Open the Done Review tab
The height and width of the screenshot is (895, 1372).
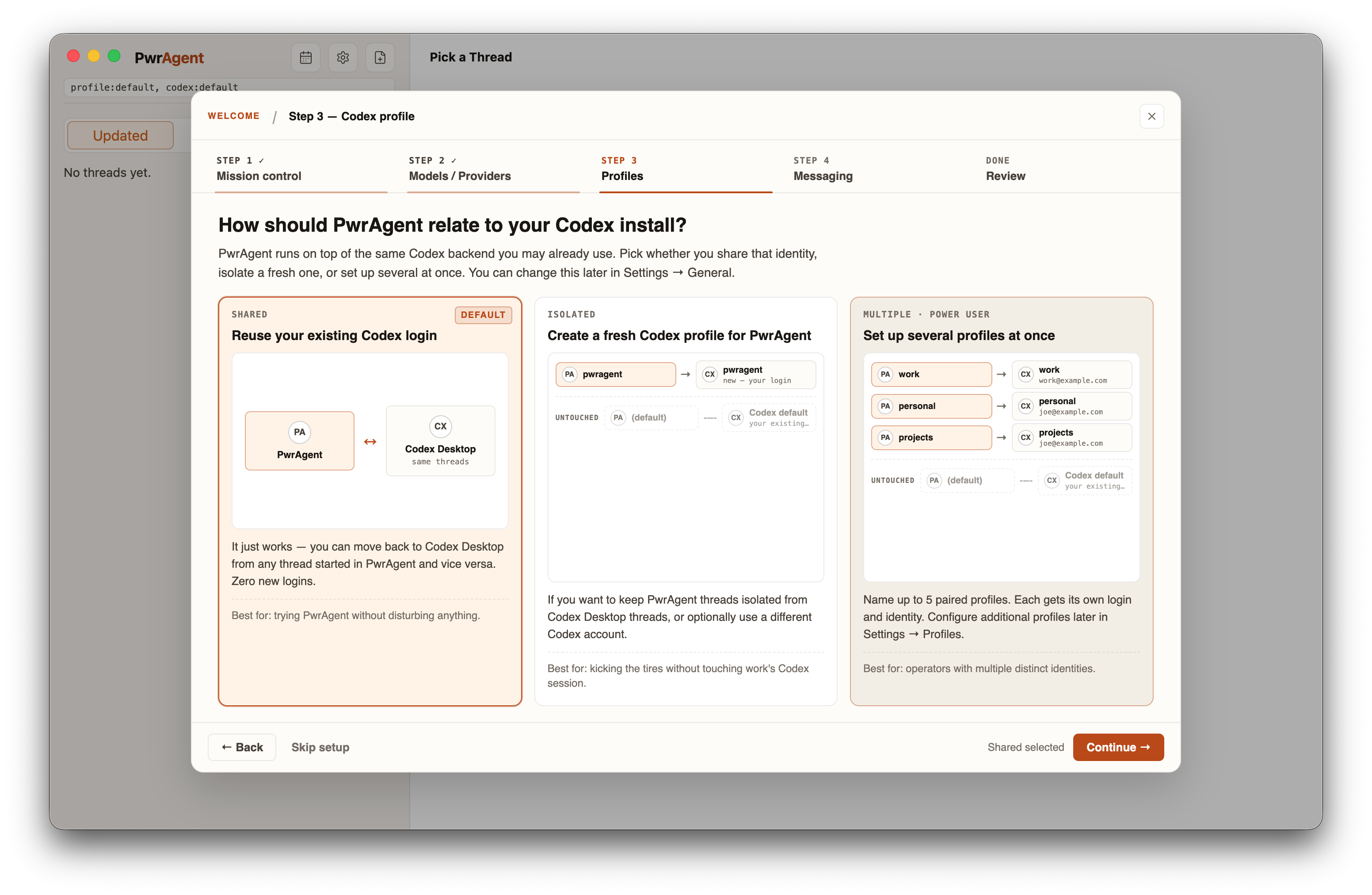(x=1070, y=169)
